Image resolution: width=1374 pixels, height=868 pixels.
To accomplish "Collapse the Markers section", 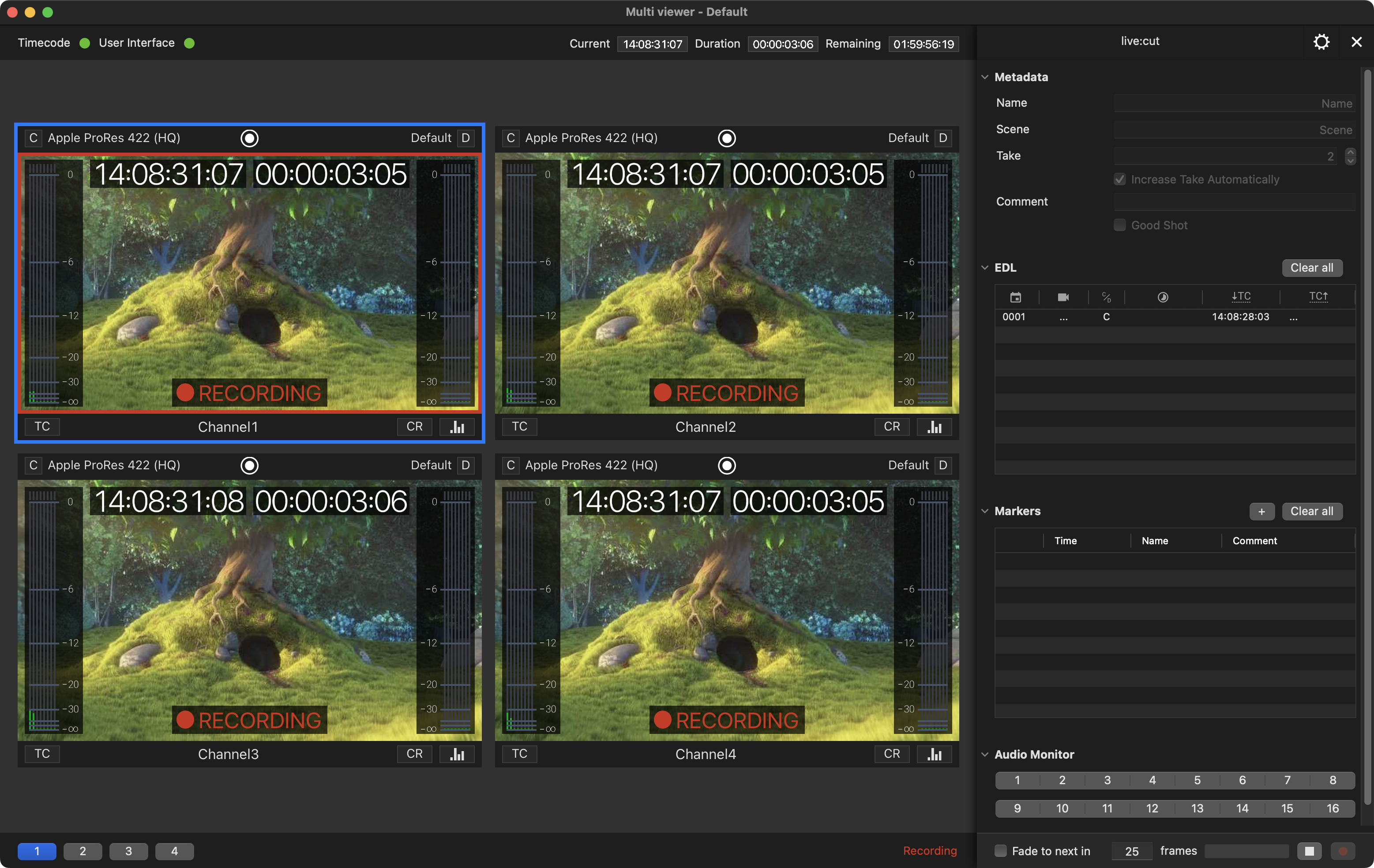I will (x=985, y=511).
